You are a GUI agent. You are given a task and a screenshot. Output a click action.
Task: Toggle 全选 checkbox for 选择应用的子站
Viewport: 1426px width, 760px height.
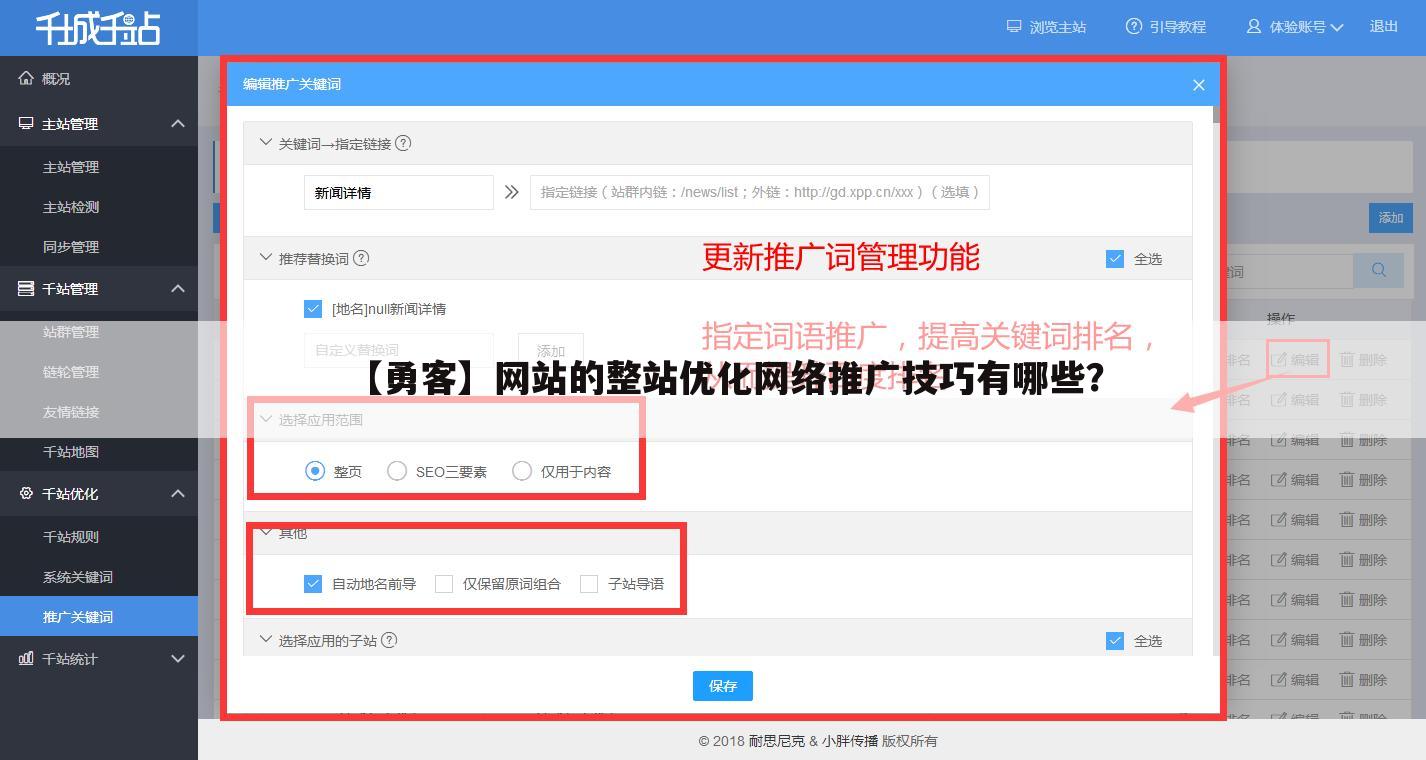[1115, 641]
